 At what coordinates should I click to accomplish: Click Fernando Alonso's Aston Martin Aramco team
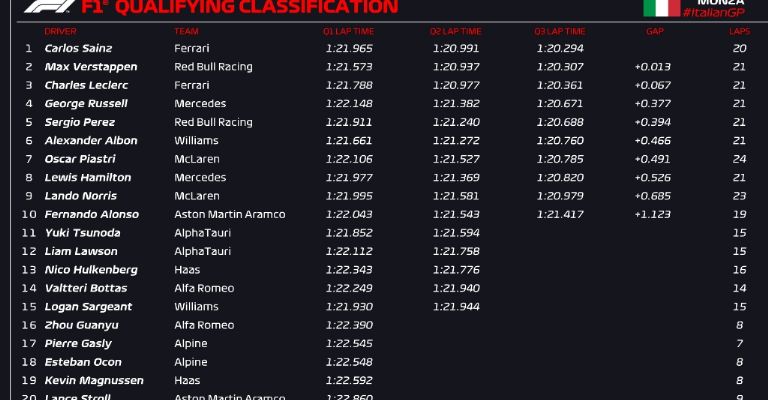tap(229, 214)
